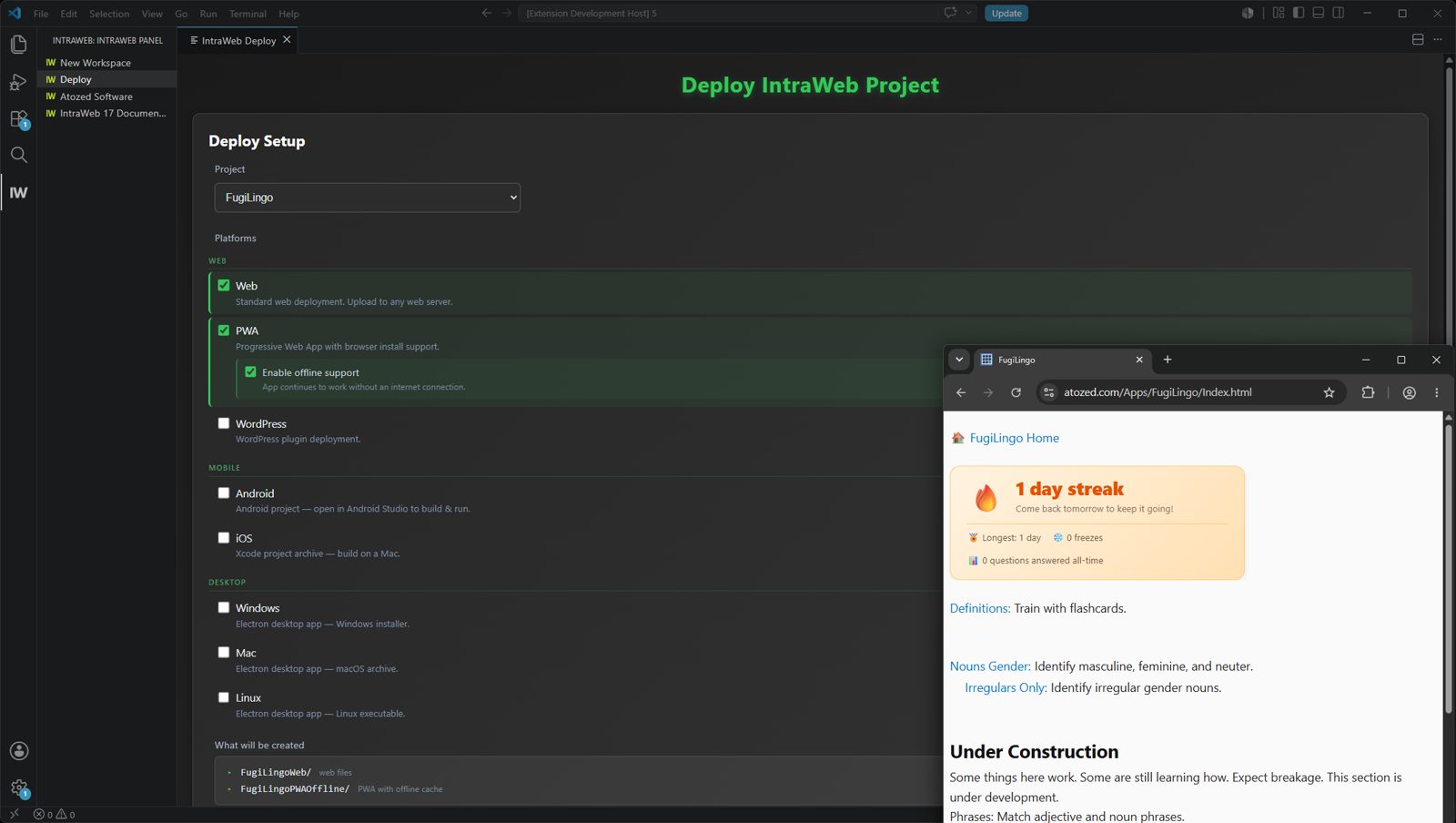Viewport: 1456px width, 823px height.
Task: Open the Definitions link
Action: (x=980, y=608)
